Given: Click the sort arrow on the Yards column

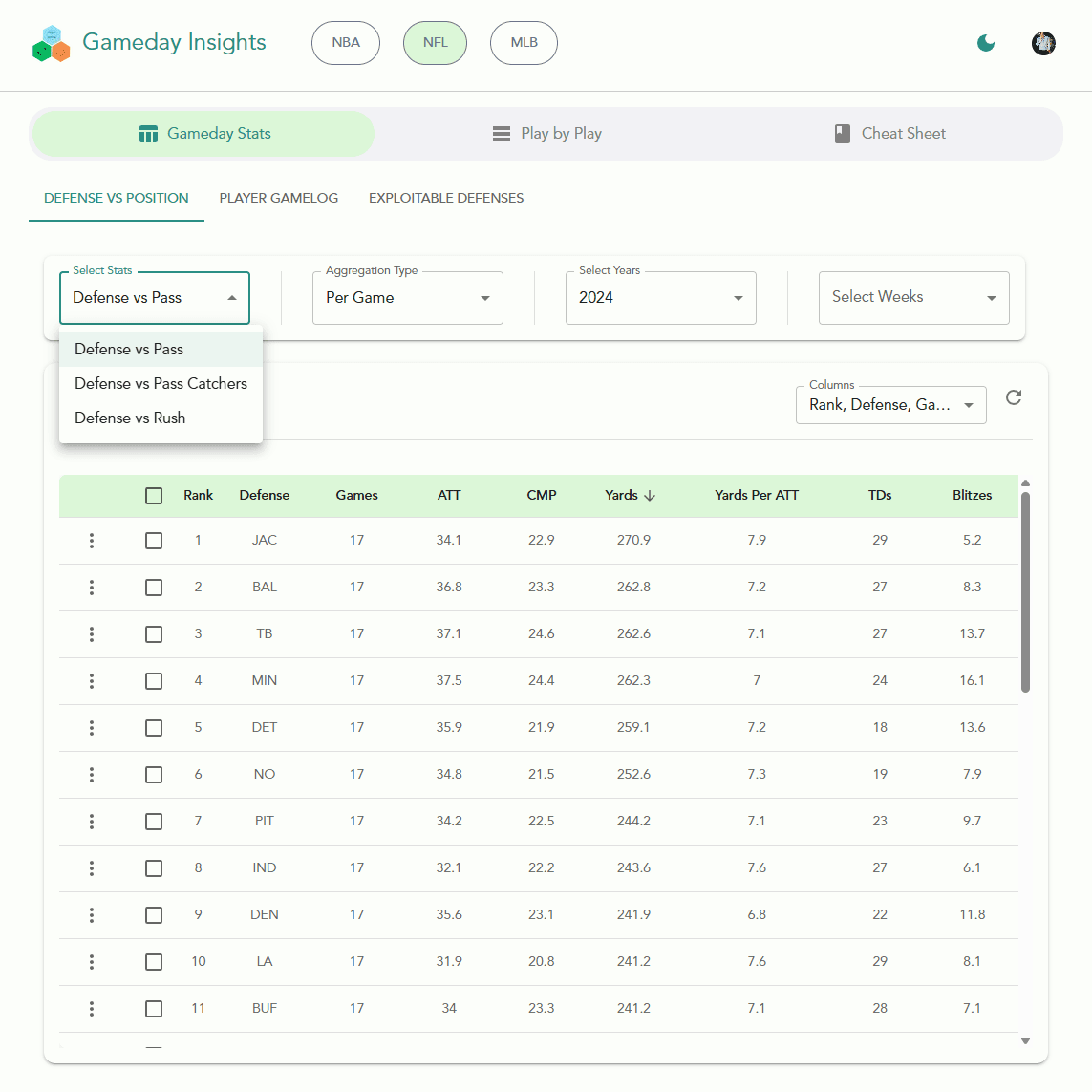Looking at the screenshot, I should point(650,495).
